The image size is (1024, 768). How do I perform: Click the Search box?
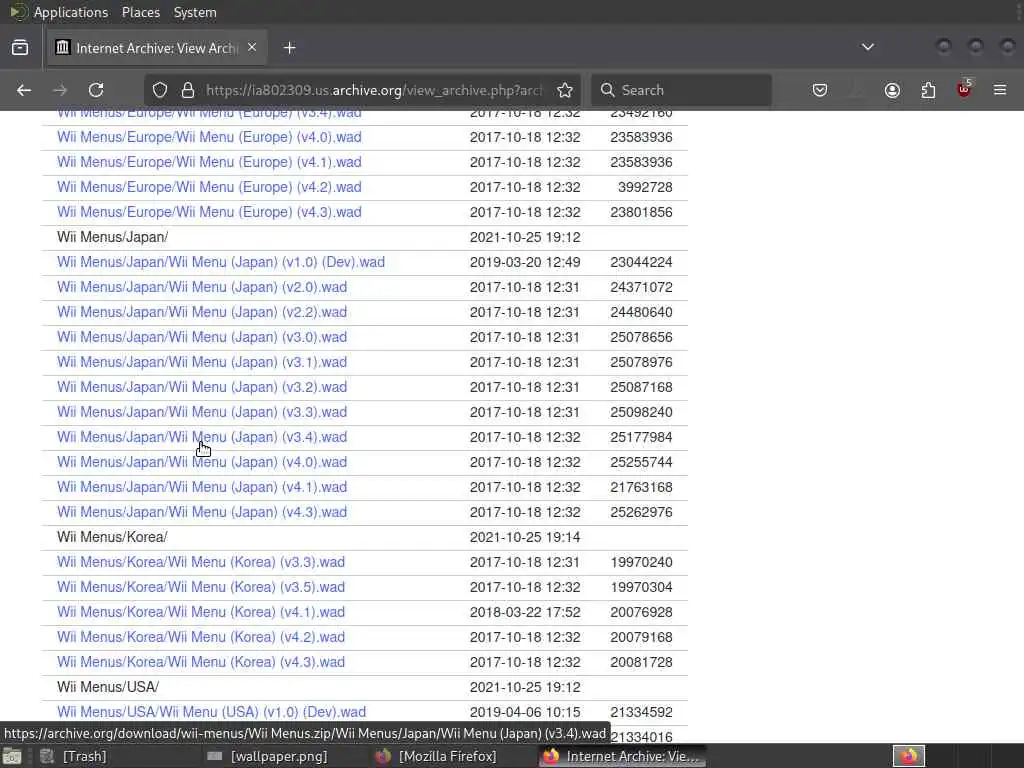pyautogui.click(x=681, y=90)
